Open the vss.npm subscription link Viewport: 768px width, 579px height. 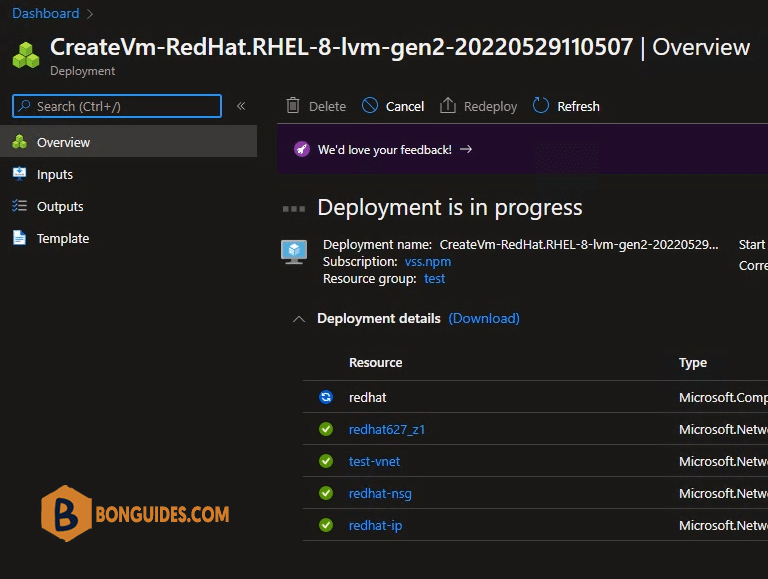428,262
